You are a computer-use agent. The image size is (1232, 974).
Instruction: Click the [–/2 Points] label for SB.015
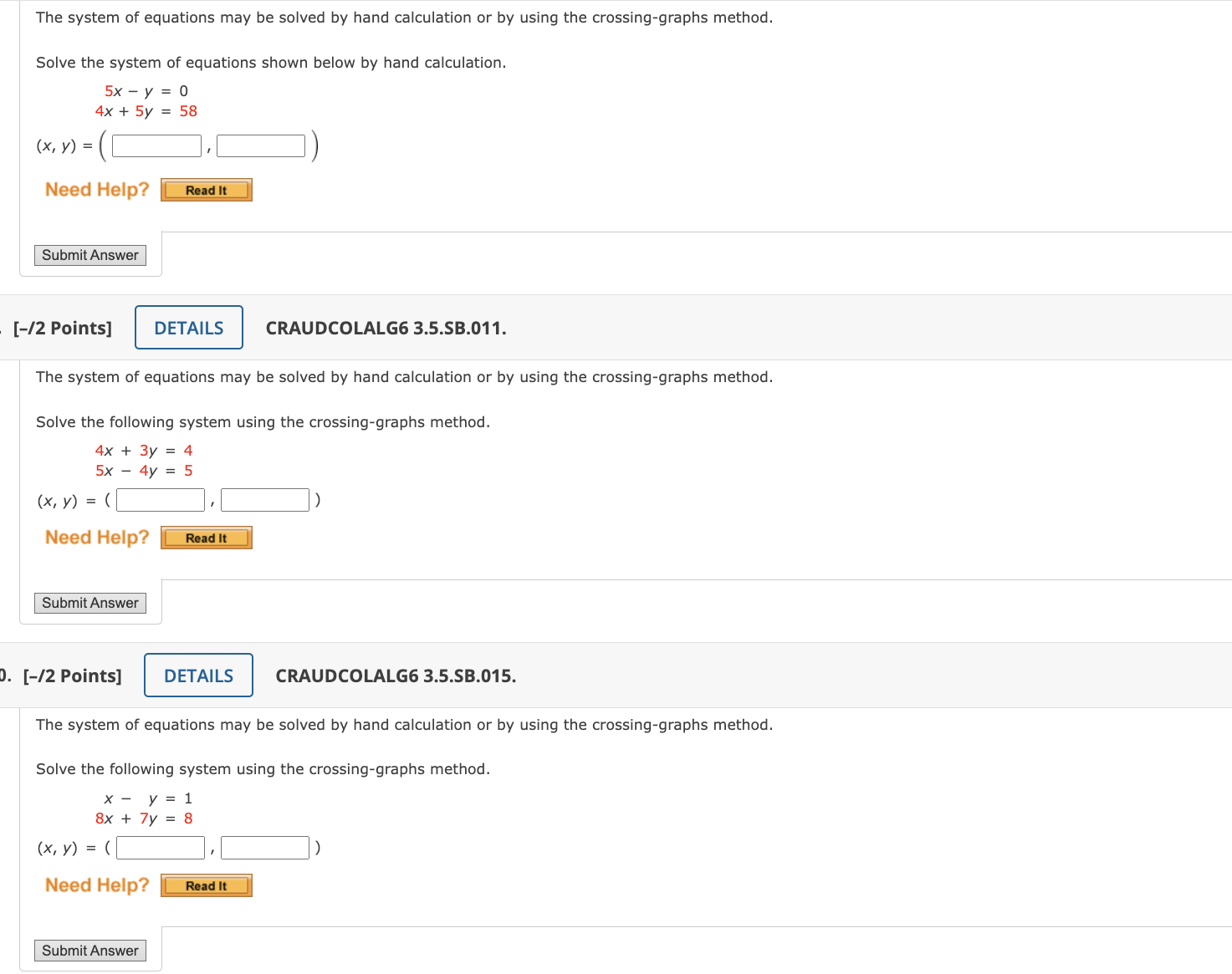click(x=72, y=676)
